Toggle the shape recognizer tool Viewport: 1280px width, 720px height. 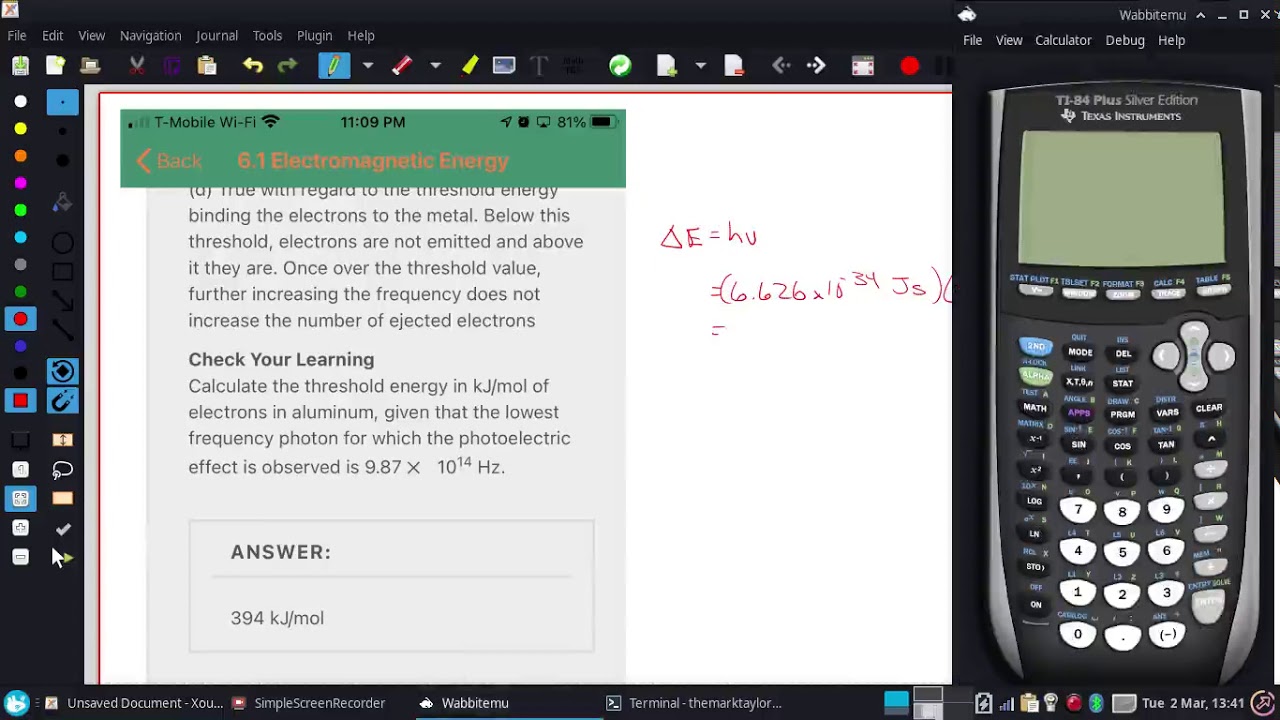62,372
